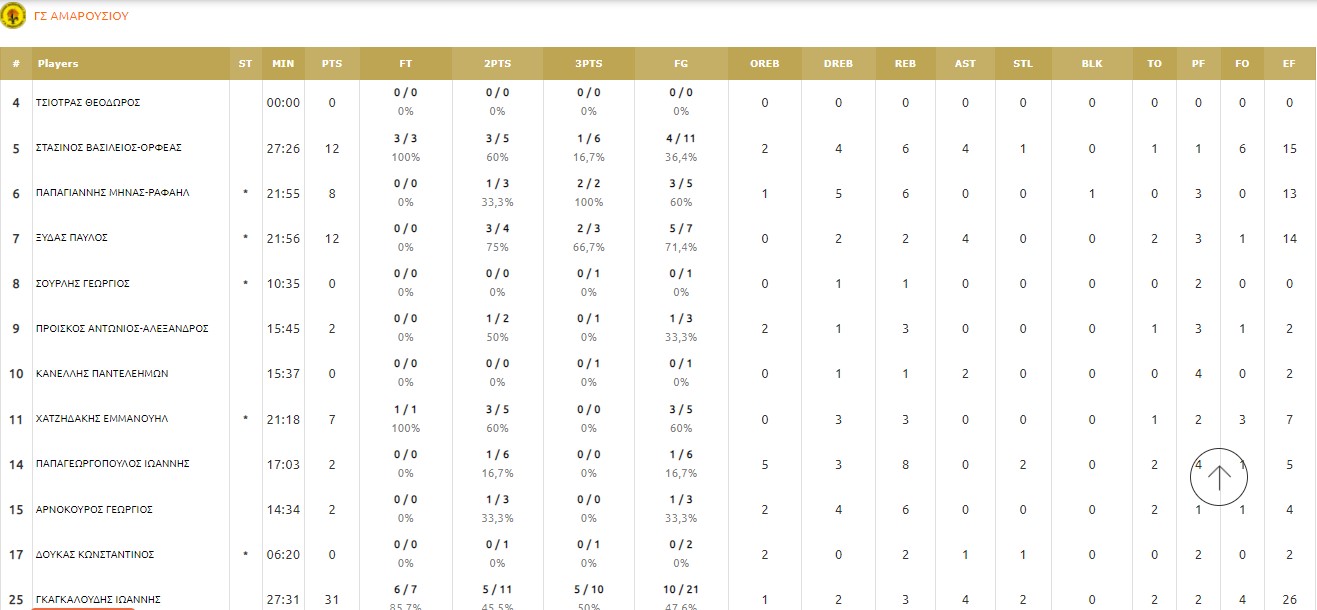Open the ΓΣ ΑΜΑΡΟΥΣΙΟΥ team link
1317x610 pixels.
[81, 16]
